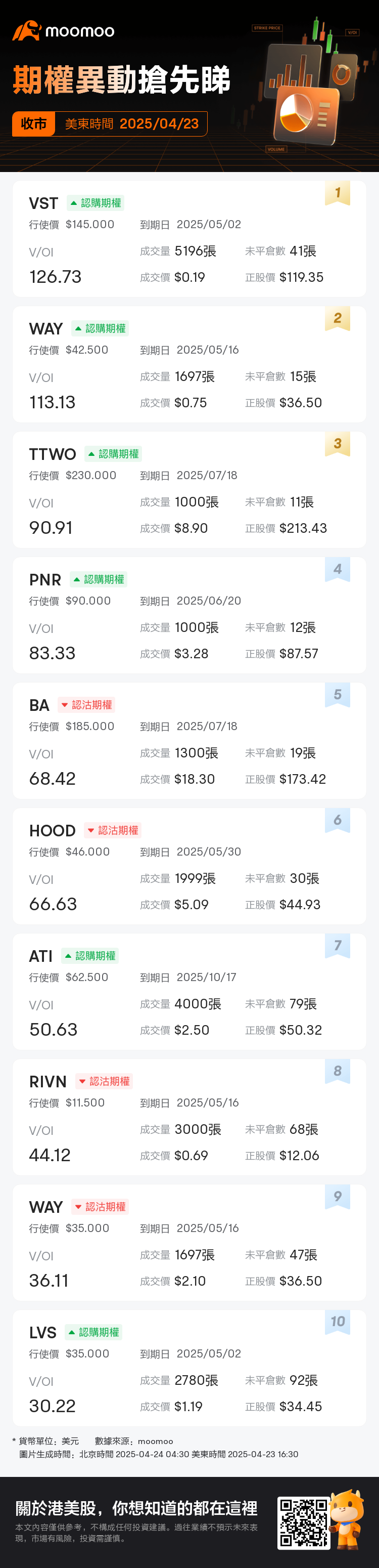This screenshot has width=379, height=1568.
Task: Select the orange 收市 tab label
Action: point(34,124)
